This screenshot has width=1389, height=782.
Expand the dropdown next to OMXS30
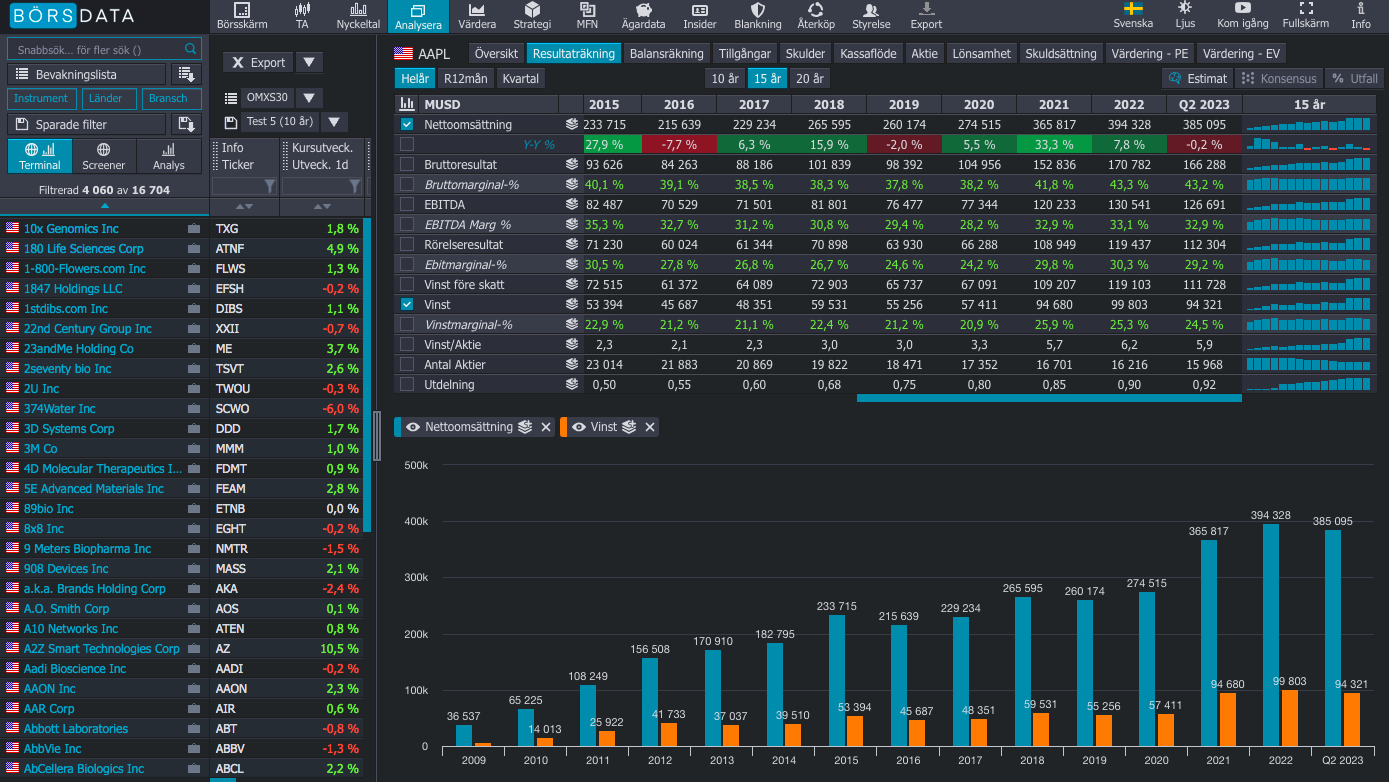[310, 98]
